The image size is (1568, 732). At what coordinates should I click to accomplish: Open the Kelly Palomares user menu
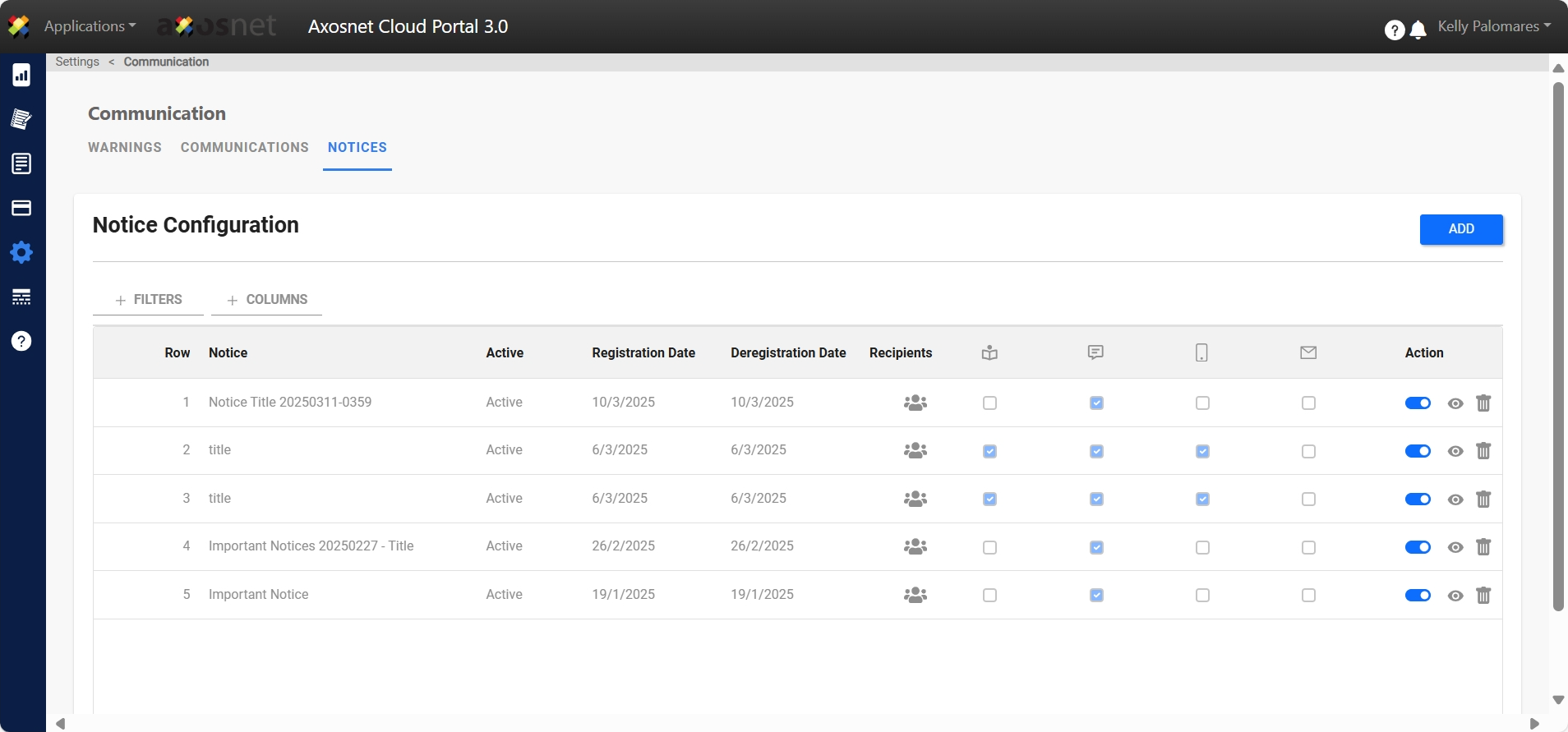[x=1493, y=26]
